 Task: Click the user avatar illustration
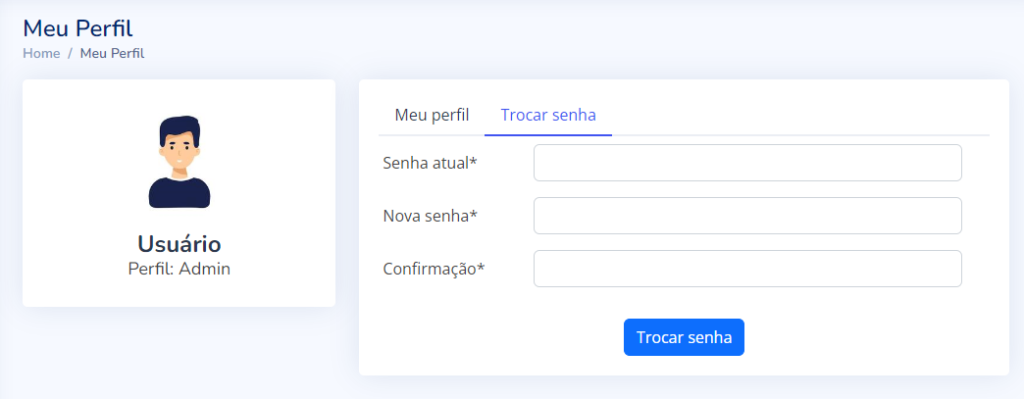point(179,162)
